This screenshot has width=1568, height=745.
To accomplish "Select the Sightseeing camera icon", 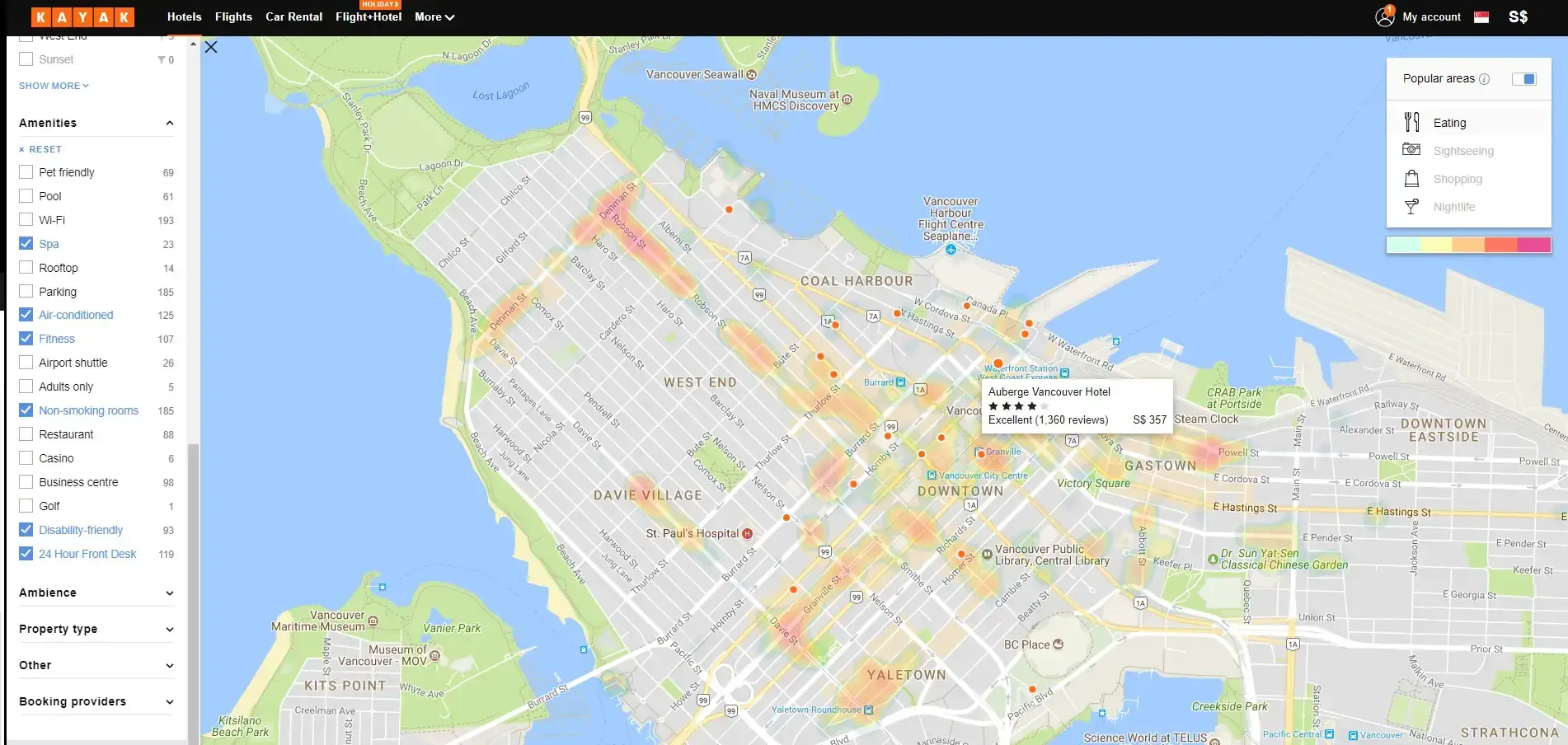I will coord(1411,149).
